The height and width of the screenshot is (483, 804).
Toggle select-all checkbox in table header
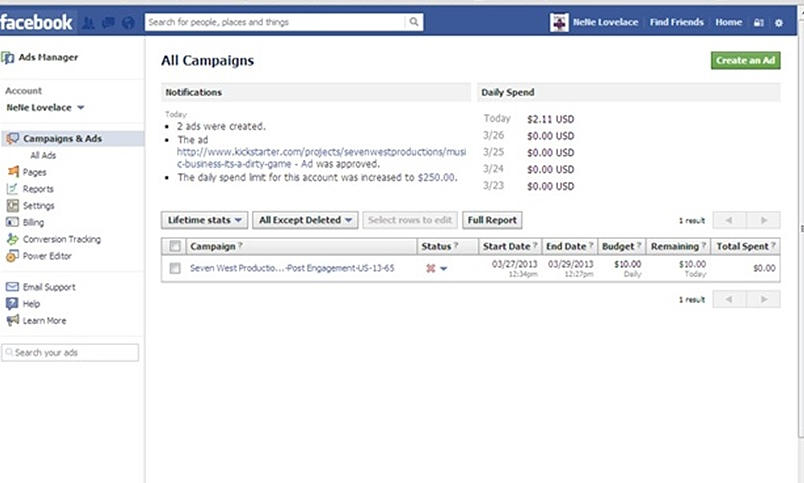pos(175,246)
